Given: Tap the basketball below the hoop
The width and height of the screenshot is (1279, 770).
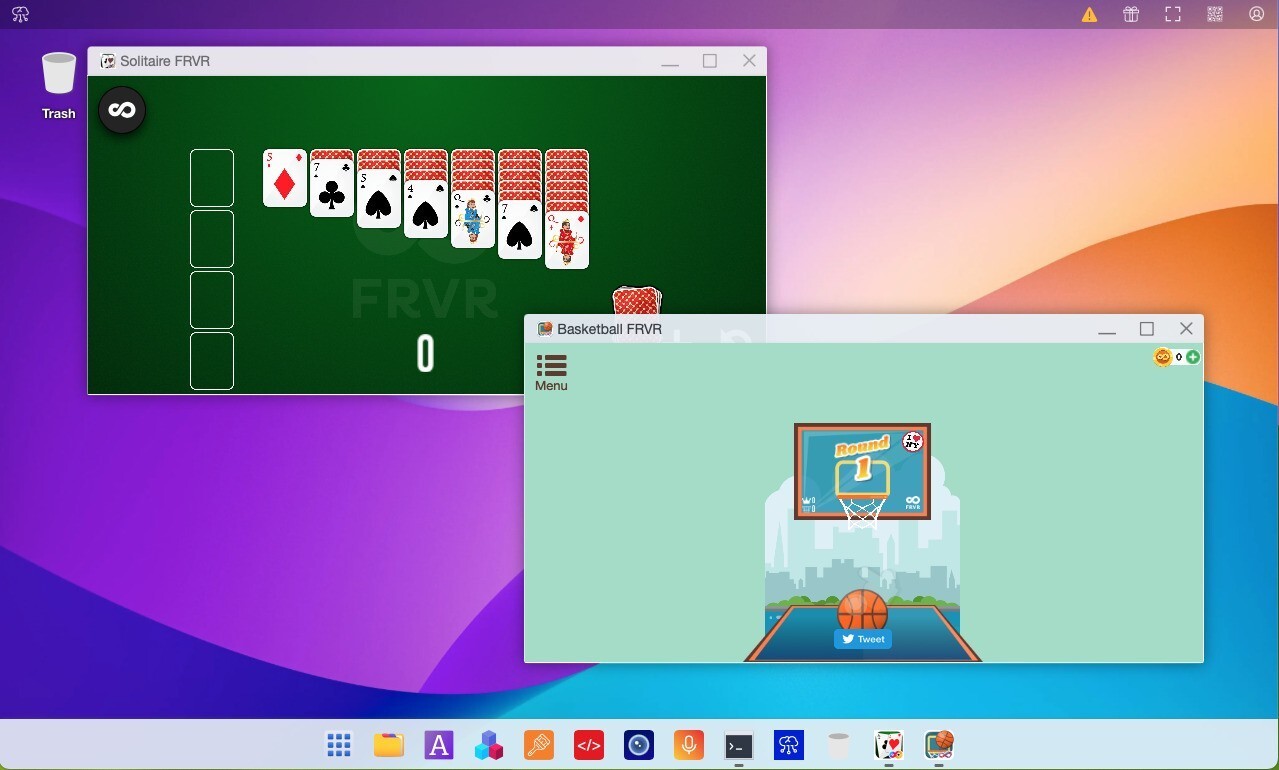Looking at the screenshot, I should pyautogui.click(x=862, y=608).
